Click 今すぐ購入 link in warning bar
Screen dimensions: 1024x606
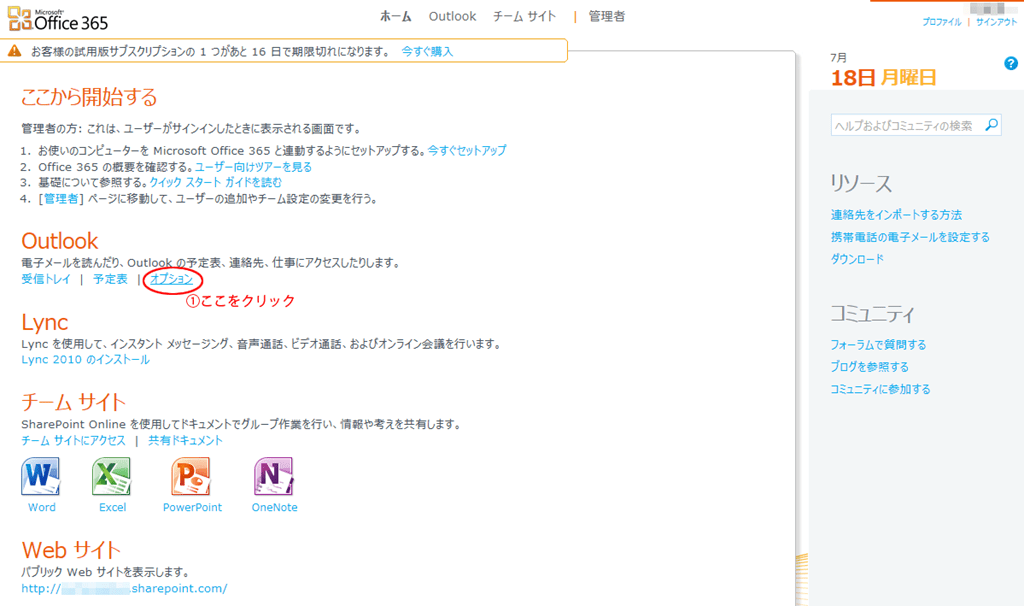tap(427, 51)
